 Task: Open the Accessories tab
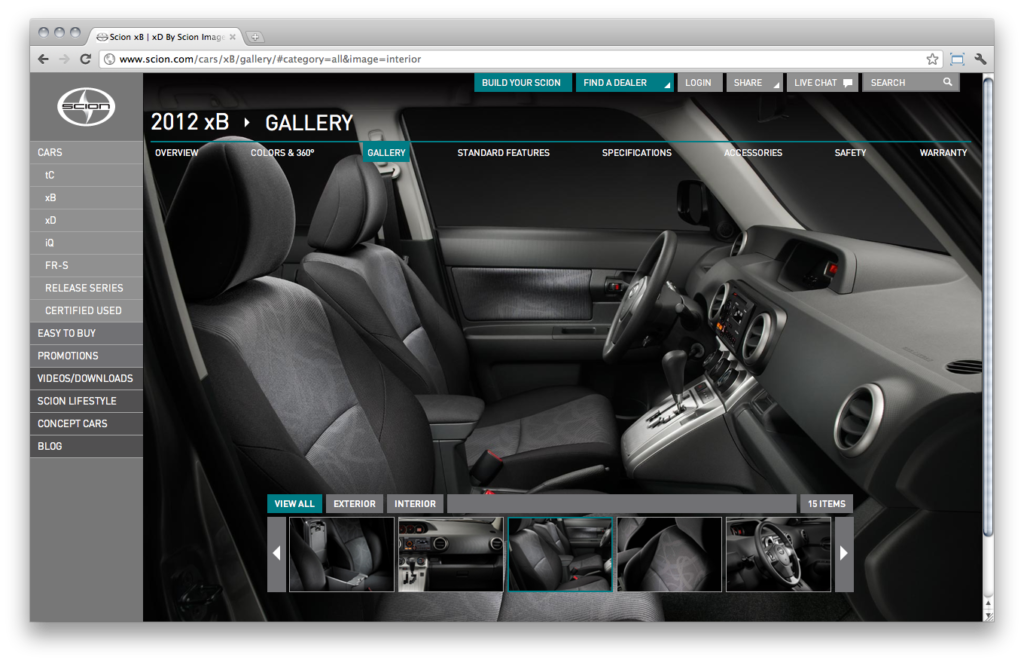point(753,153)
